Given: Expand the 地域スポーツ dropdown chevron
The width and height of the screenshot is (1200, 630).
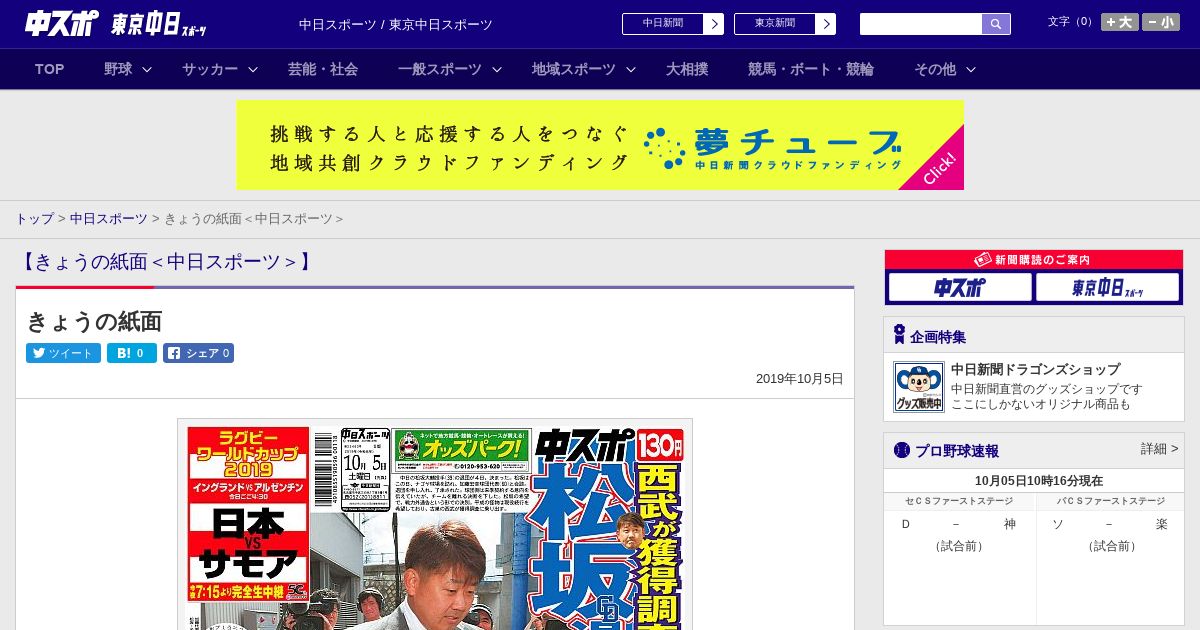Looking at the screenshot, I should pos(631,69).
